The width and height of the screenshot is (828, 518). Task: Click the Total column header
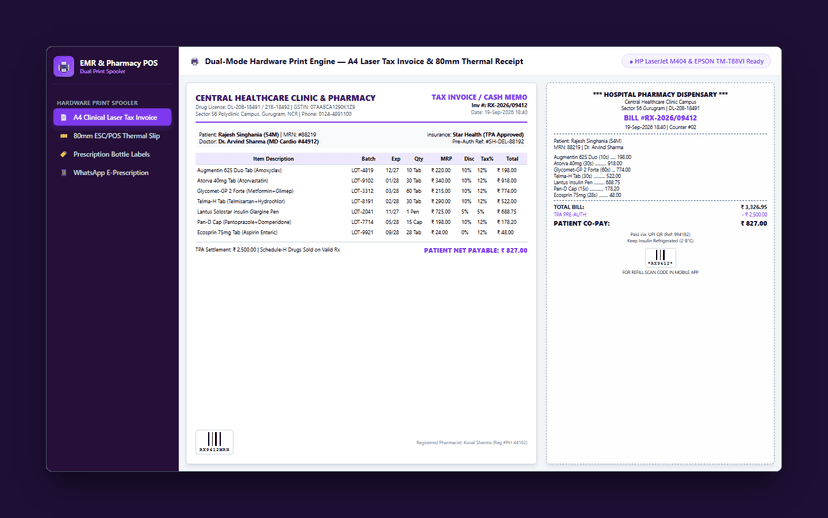coord(512,158)
